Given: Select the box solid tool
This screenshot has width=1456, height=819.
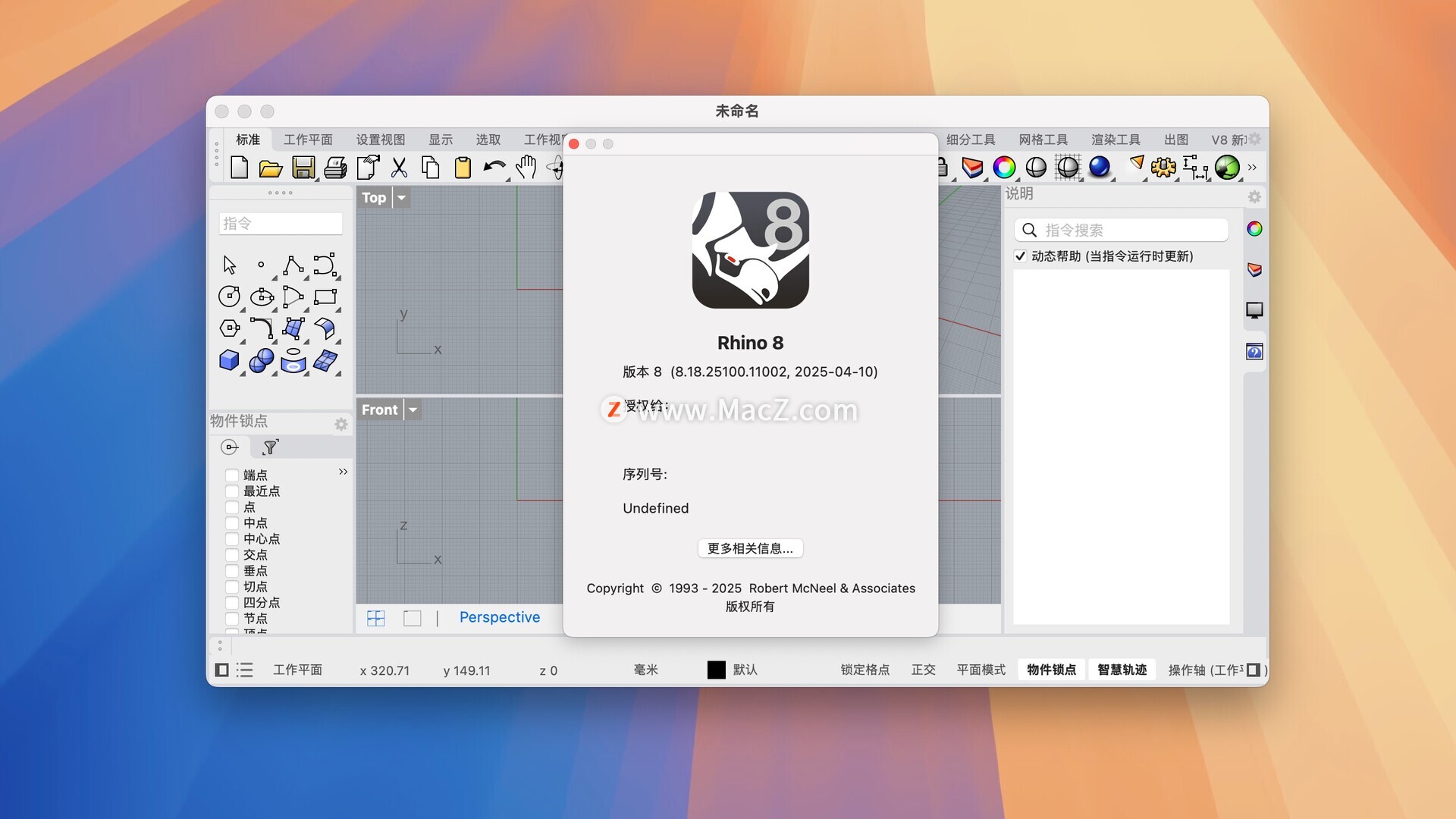Looking at the screenshot, I should [x=229, y=360].
